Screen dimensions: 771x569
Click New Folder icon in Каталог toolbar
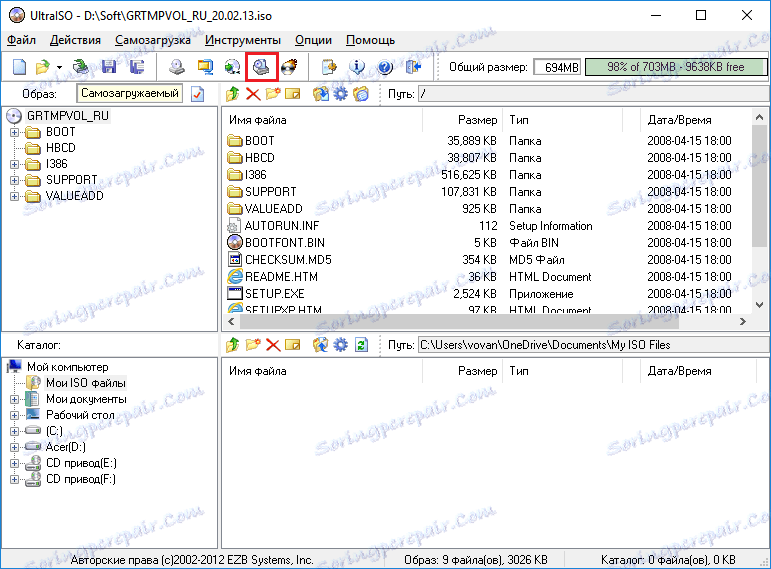tap(253, 345)
